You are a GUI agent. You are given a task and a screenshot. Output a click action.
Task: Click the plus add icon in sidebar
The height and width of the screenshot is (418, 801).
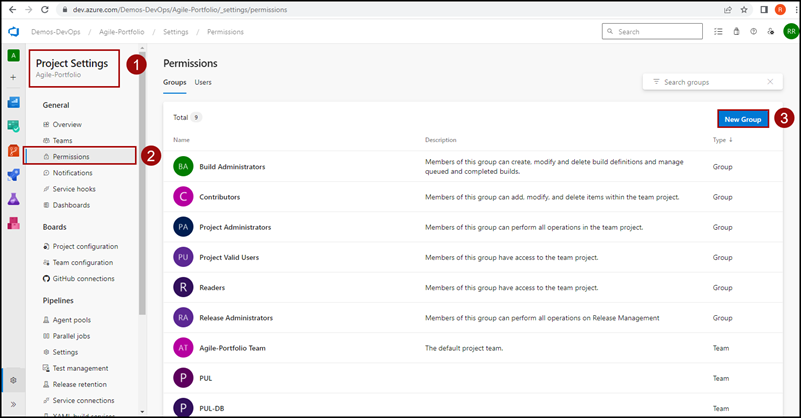point(13,77)
